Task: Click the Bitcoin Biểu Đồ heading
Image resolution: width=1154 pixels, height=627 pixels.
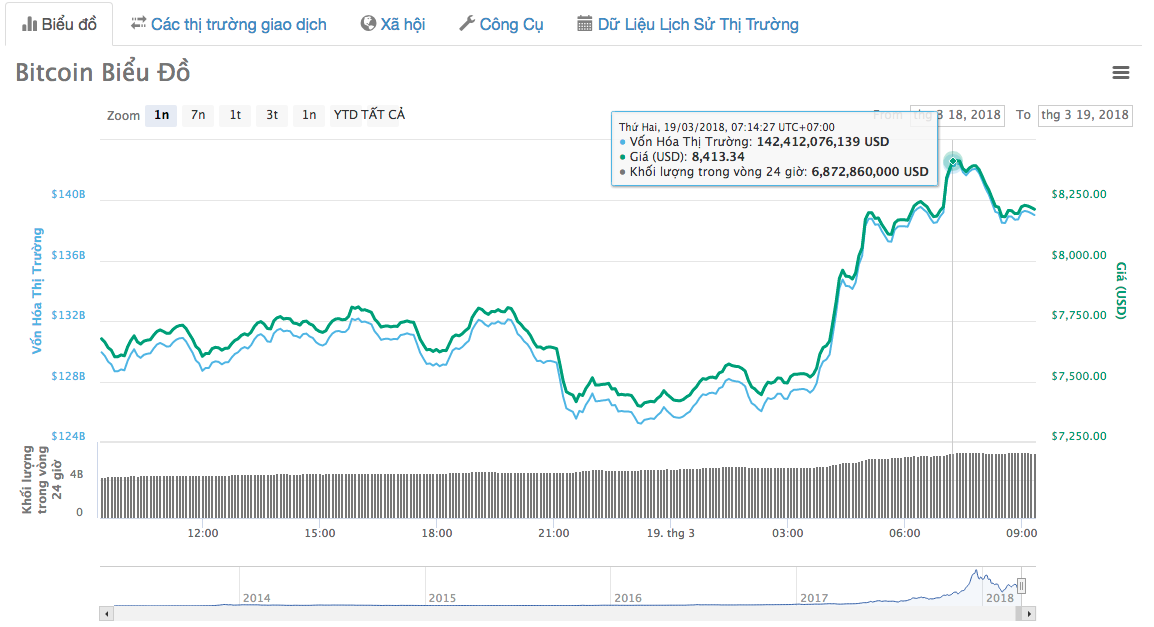Action: pos(103,72)
